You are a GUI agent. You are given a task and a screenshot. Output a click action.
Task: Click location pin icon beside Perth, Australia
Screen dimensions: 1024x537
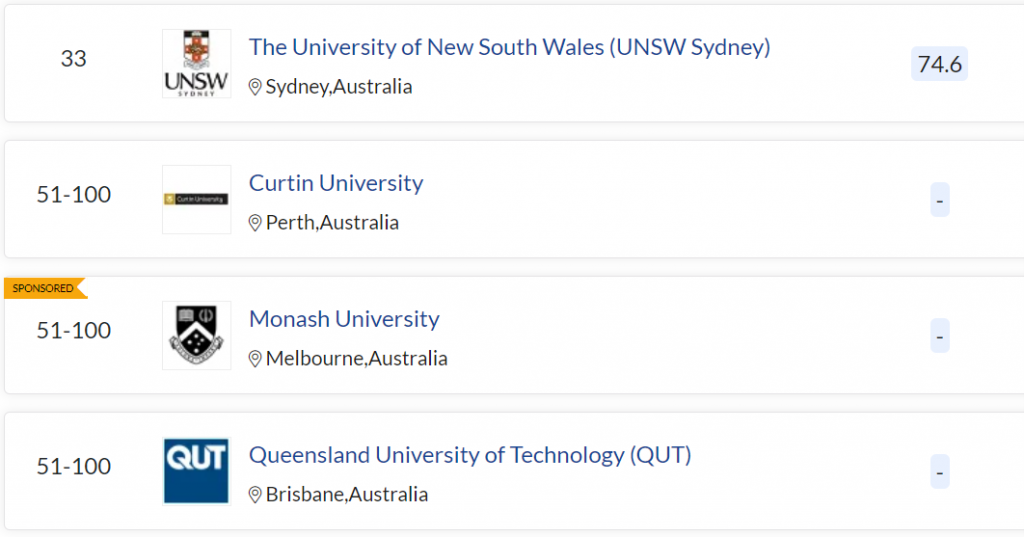255,223
